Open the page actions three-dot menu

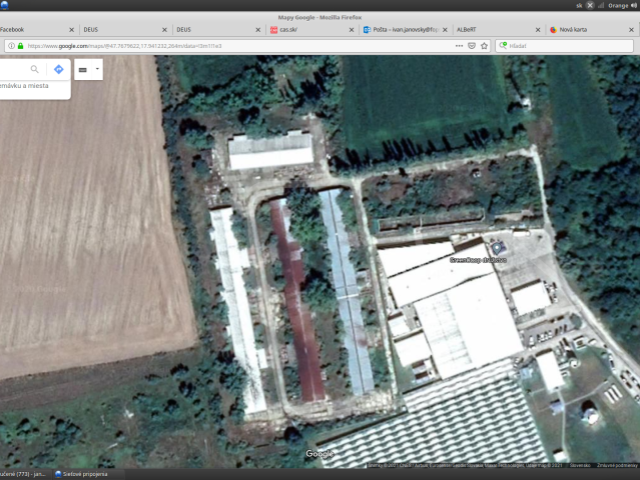pos(459,46)
